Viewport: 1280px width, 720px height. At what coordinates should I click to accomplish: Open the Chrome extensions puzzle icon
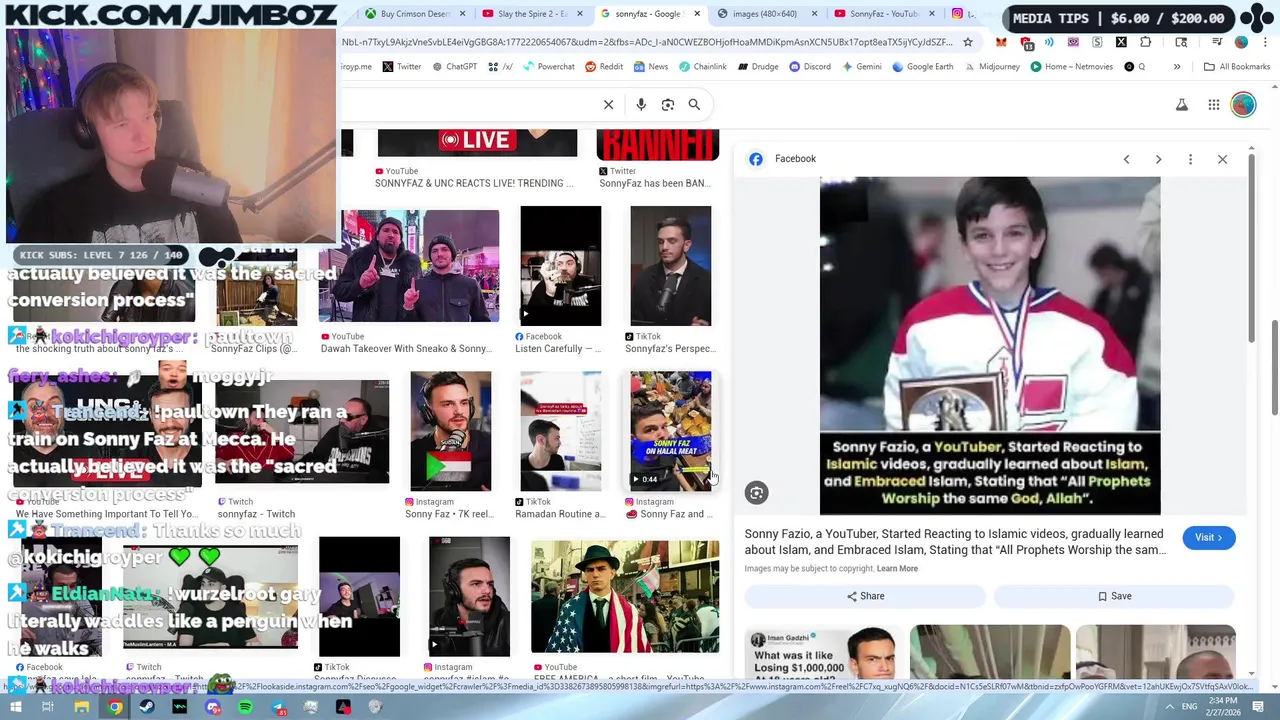1145,42
